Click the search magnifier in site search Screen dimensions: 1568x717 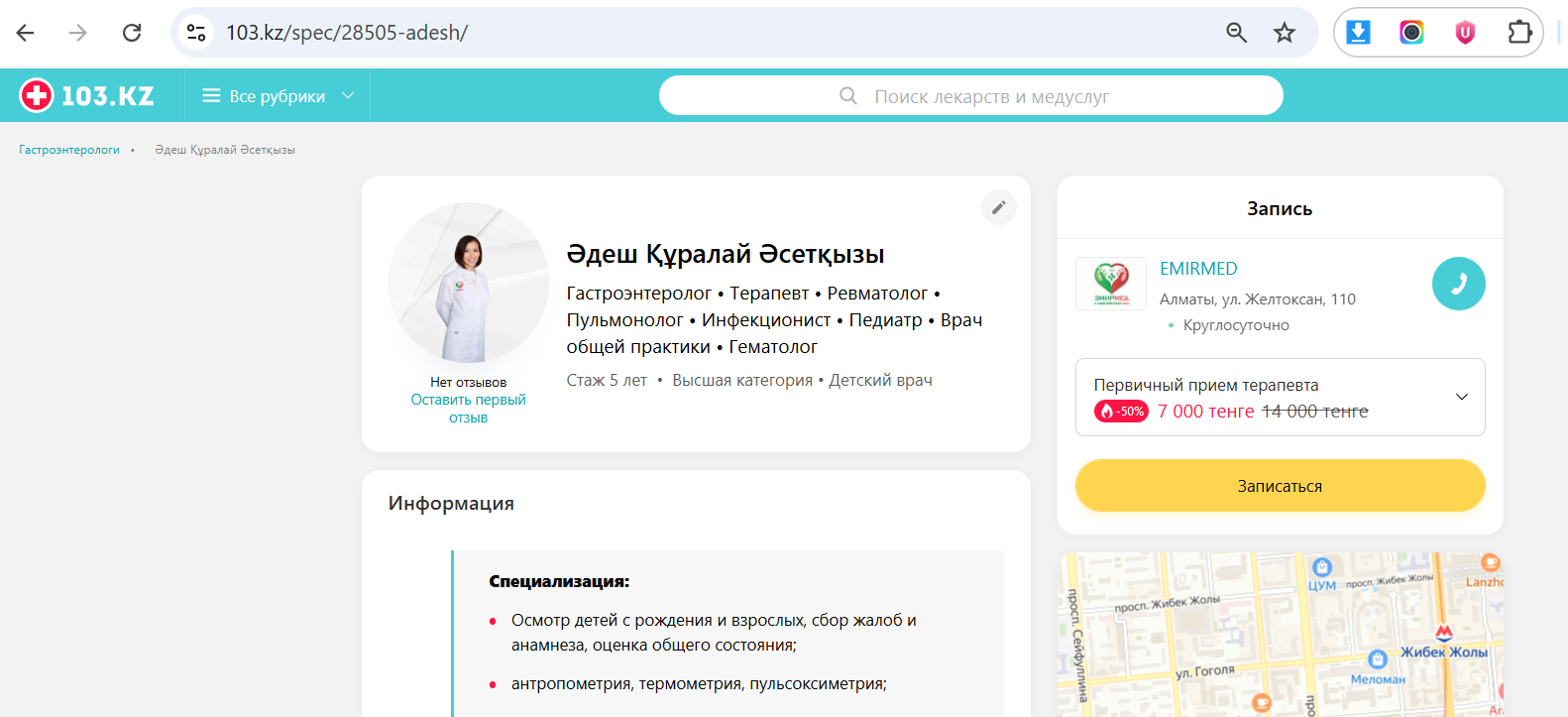(848, 96)
